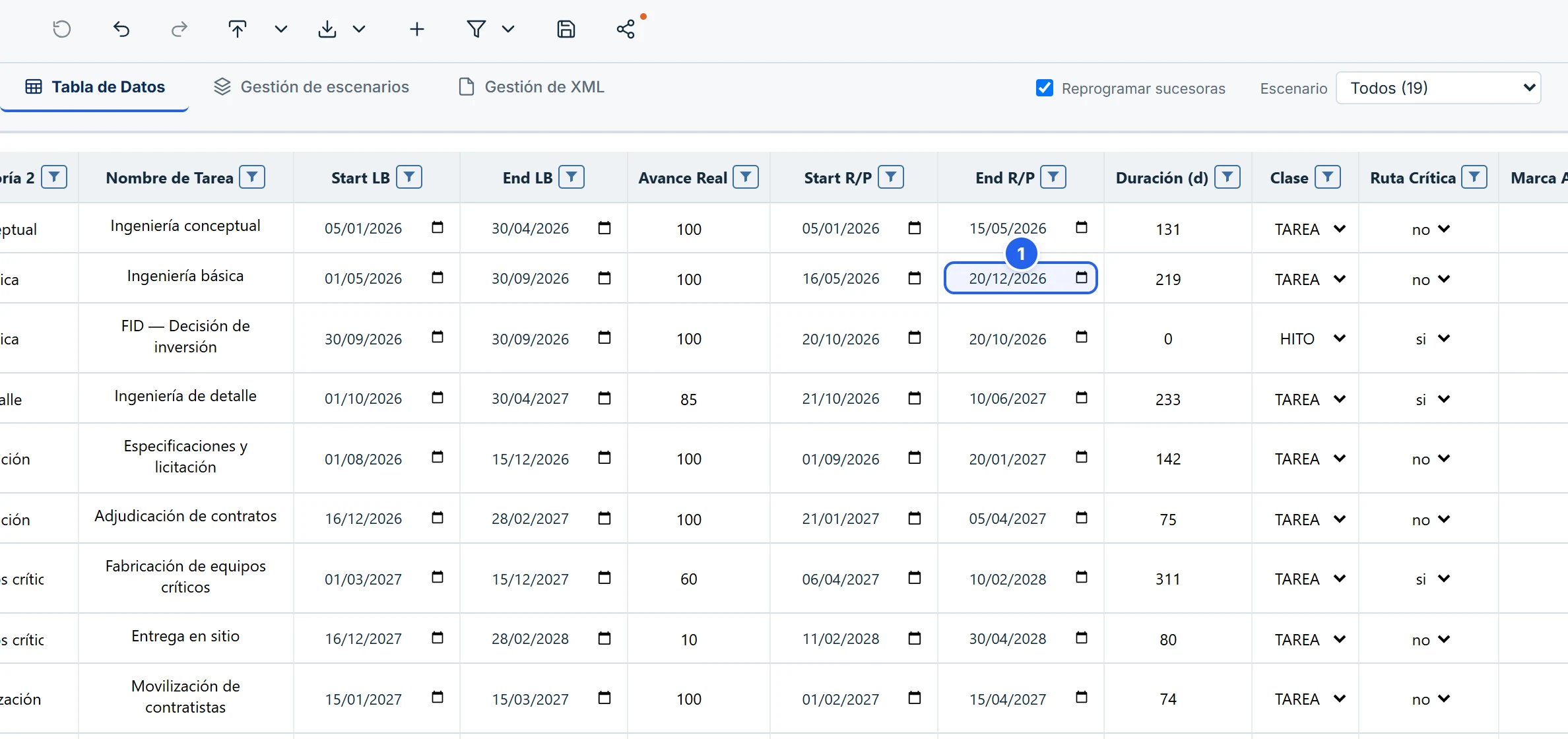
Task: Click the save diskette icon
Action: (x=566, y=29)
